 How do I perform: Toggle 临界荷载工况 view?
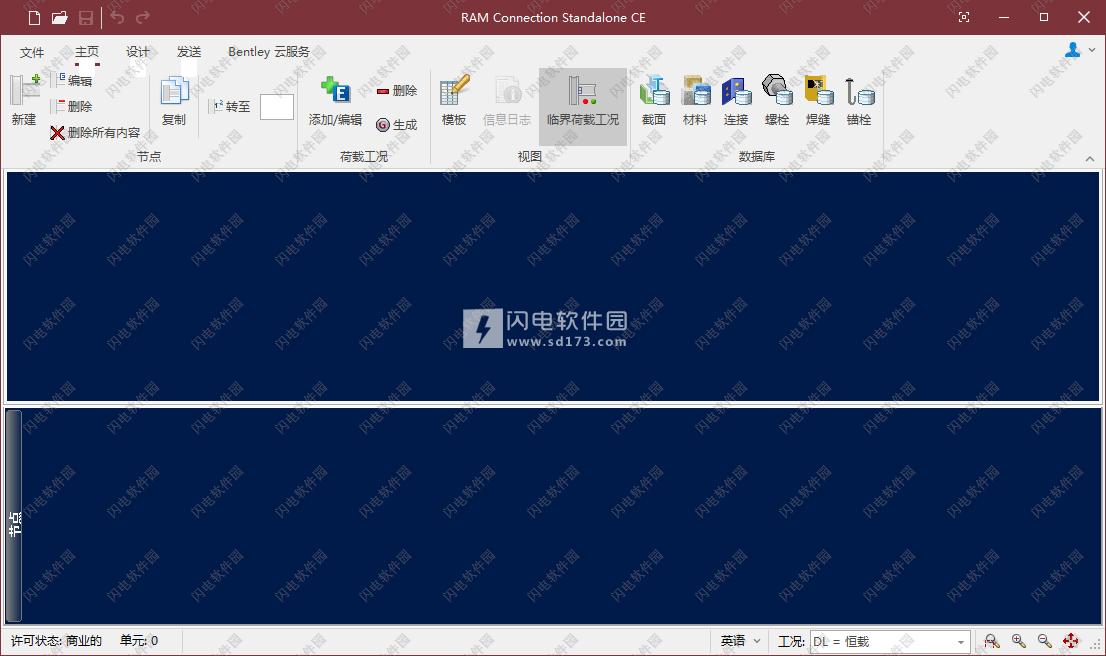583,106
